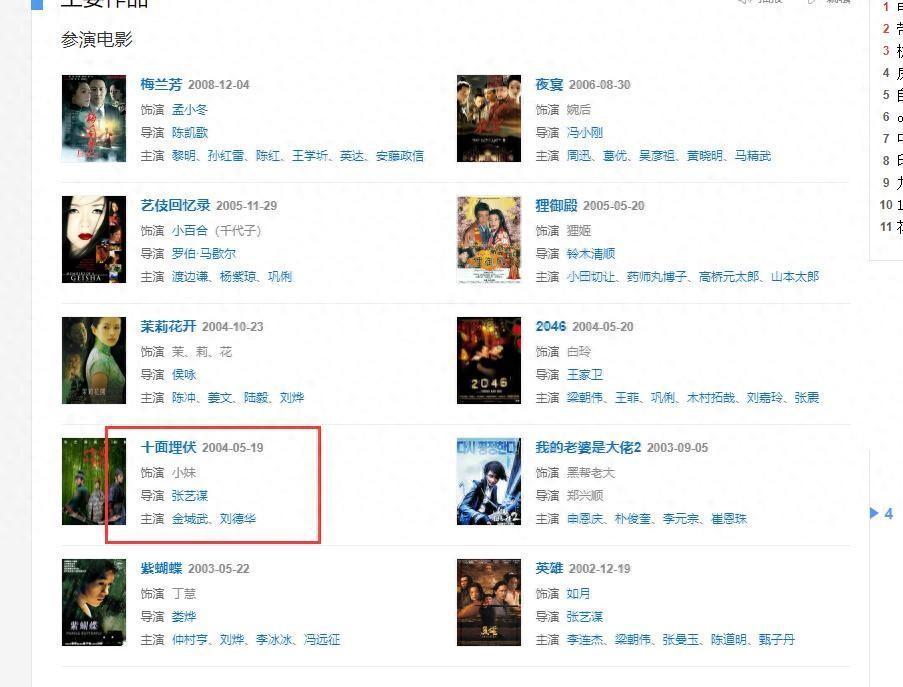Viewport: 903px width, 687px height.
Task: Click the 夜宴 movie poster thumbnail
Action: (489, 118)
